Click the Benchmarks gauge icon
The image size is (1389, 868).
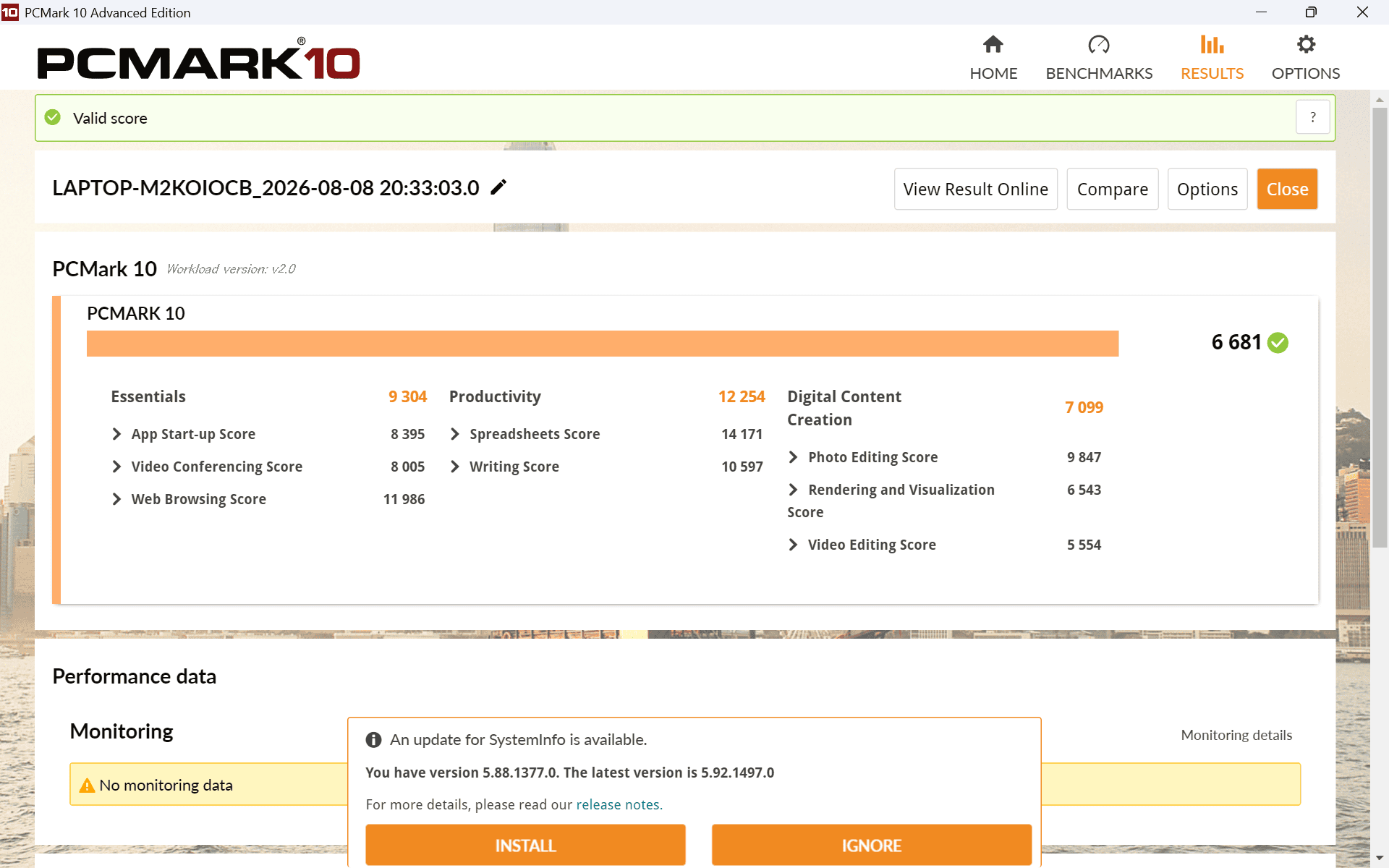coord(1099,45)
